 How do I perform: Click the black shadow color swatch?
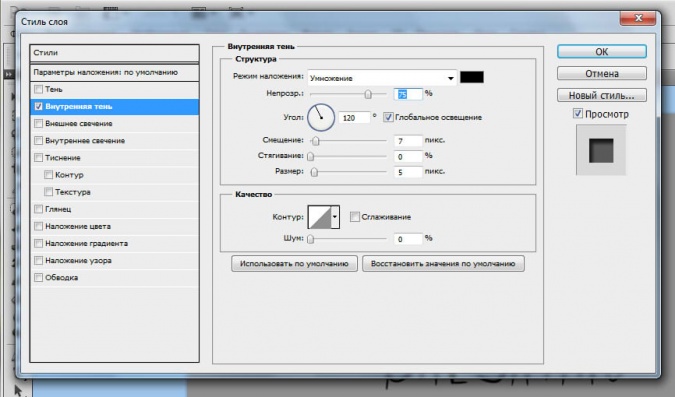[x=472, y=77]
